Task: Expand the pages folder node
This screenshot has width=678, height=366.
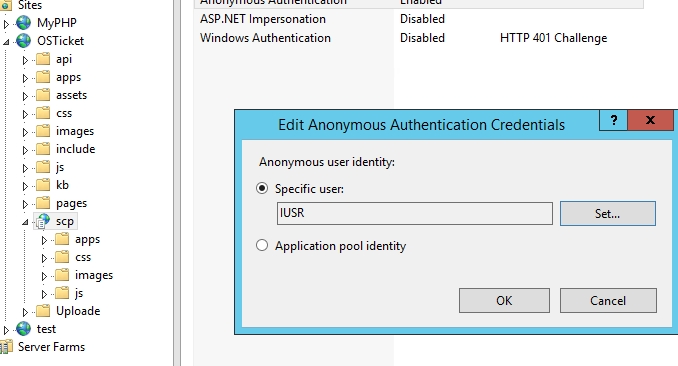Action: (25, 204)
